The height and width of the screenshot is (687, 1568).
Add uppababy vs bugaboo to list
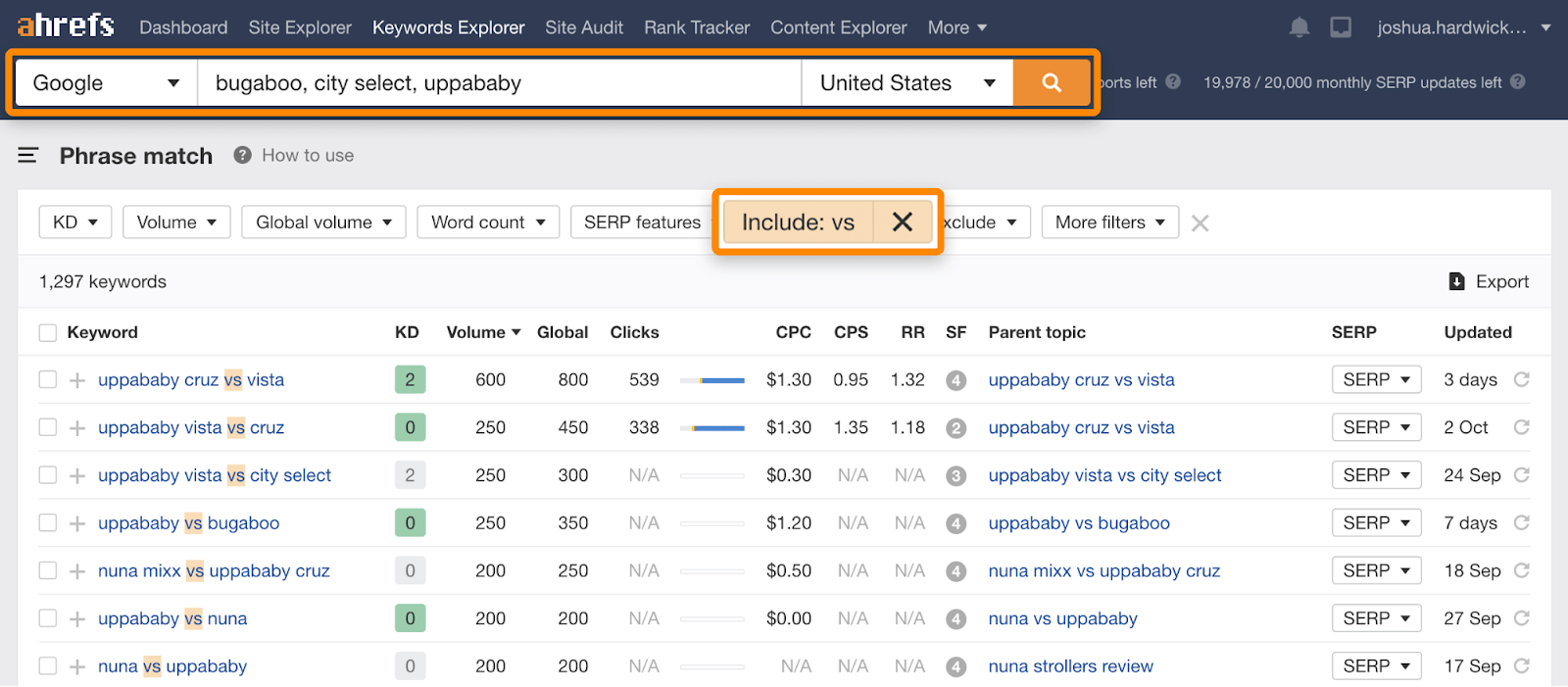(77, 523)
